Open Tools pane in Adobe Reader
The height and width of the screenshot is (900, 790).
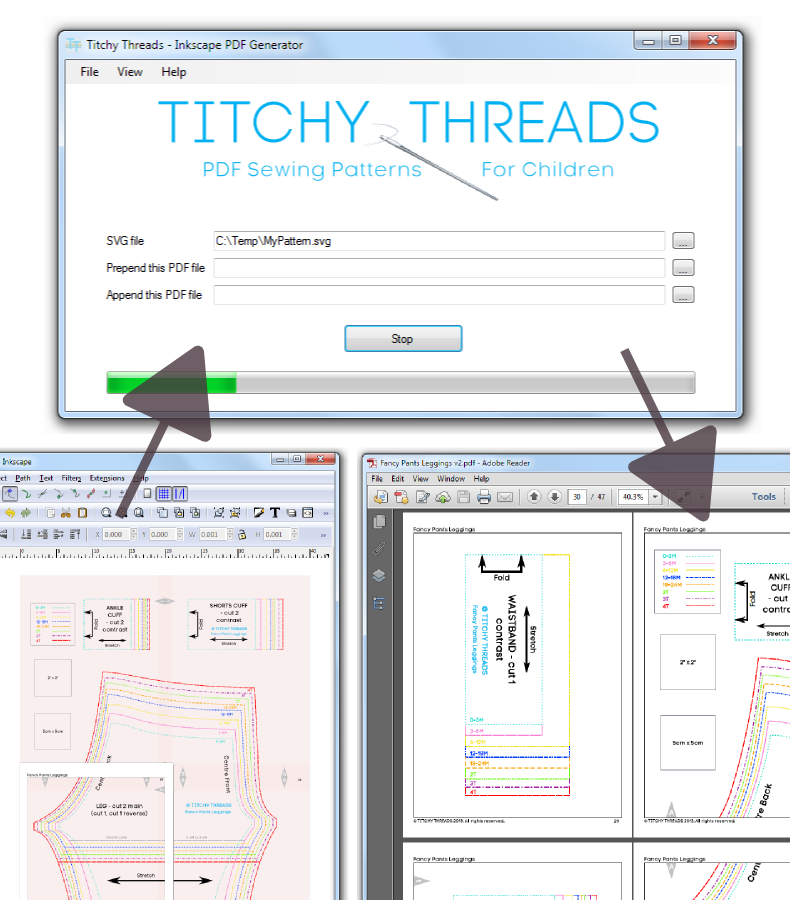[764, 497]
